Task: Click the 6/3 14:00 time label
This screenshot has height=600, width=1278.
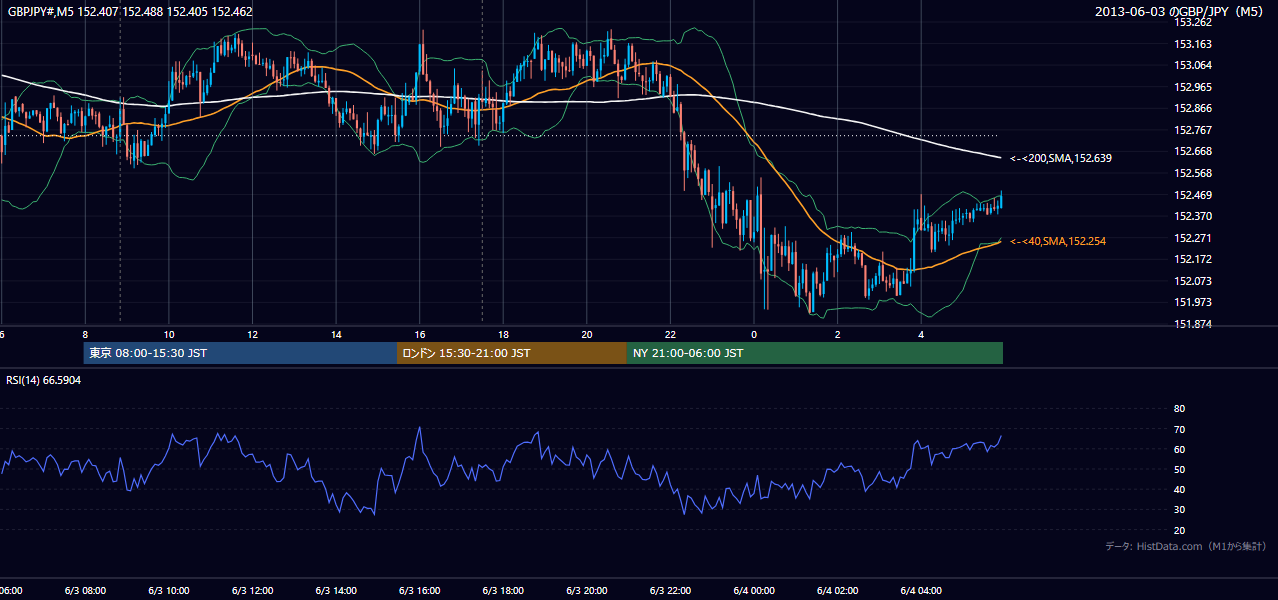Action: (x=336, y=591)
